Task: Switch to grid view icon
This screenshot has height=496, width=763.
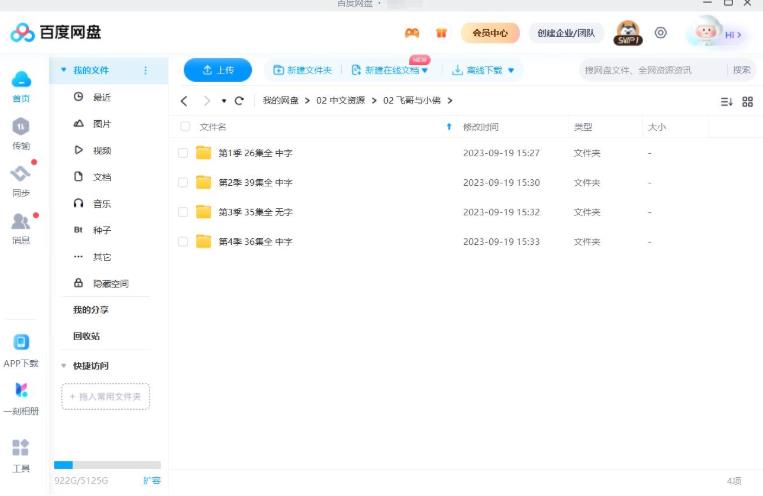Action: [747, 102]
